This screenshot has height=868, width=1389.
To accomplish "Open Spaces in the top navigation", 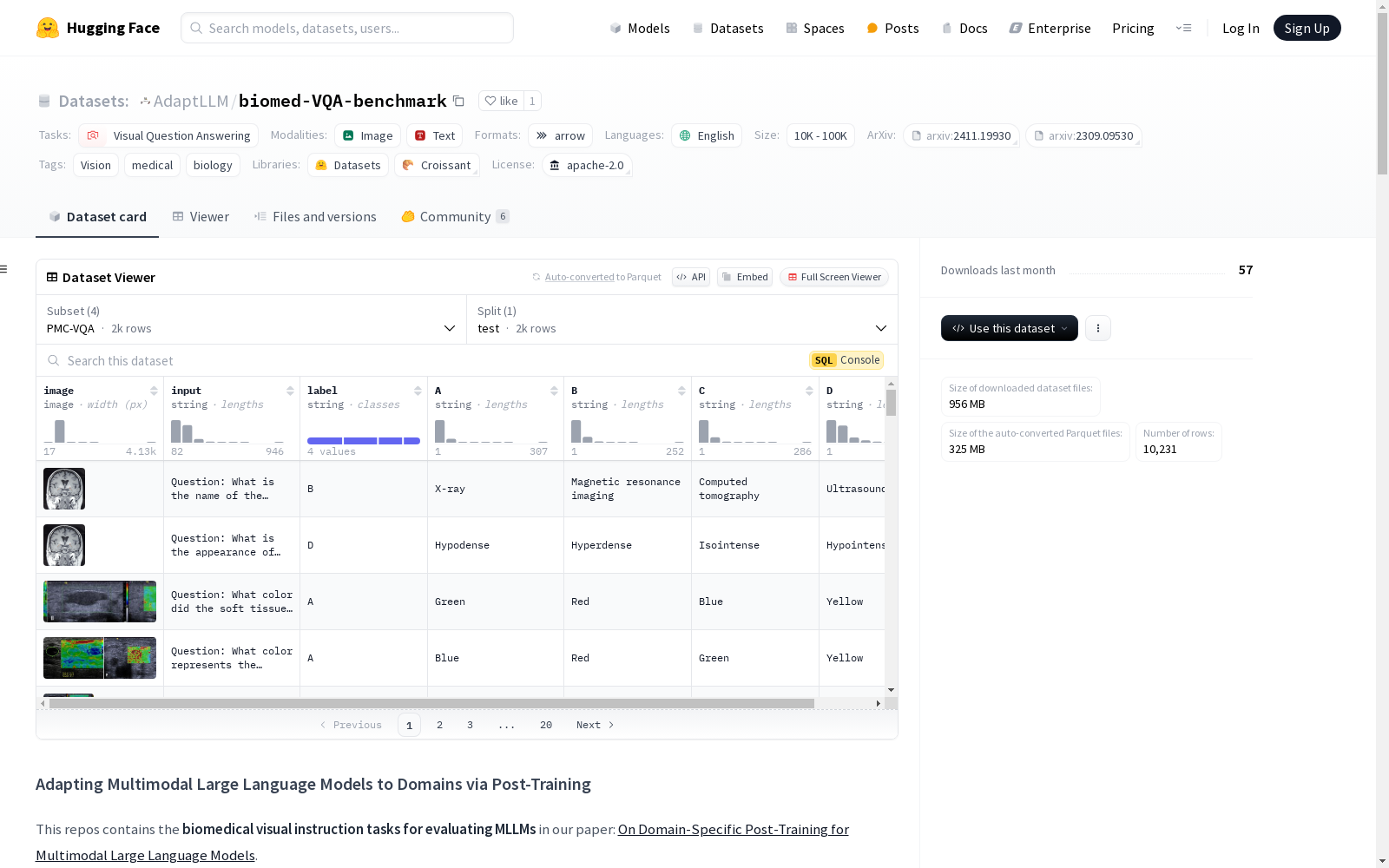I will click(x=815, y=28).
